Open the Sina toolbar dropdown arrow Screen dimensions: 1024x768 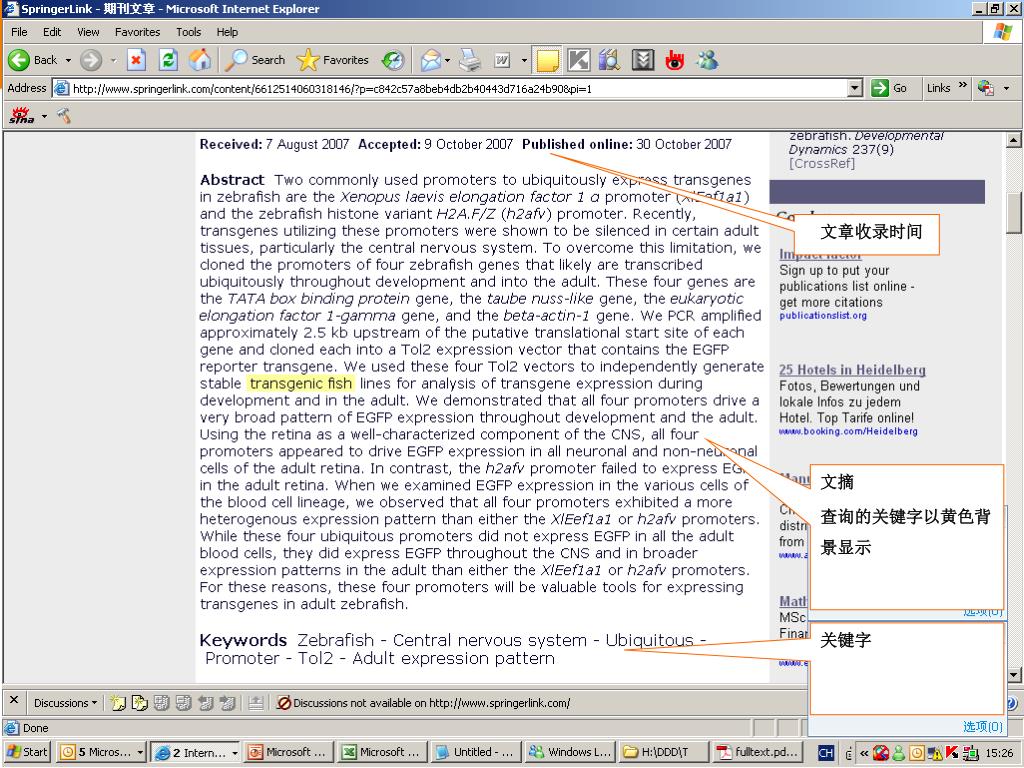(44, 116)
